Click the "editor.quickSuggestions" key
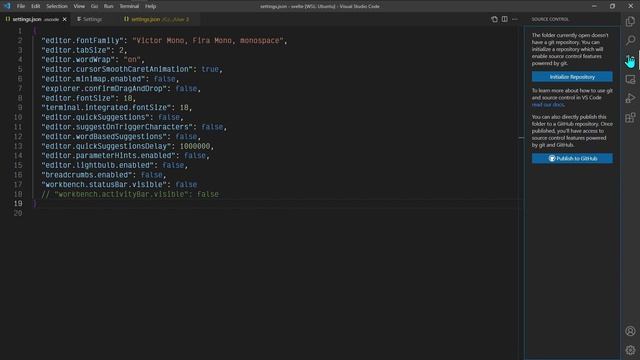This screenshot has width=640, height=360. click(x=96, y=118)
